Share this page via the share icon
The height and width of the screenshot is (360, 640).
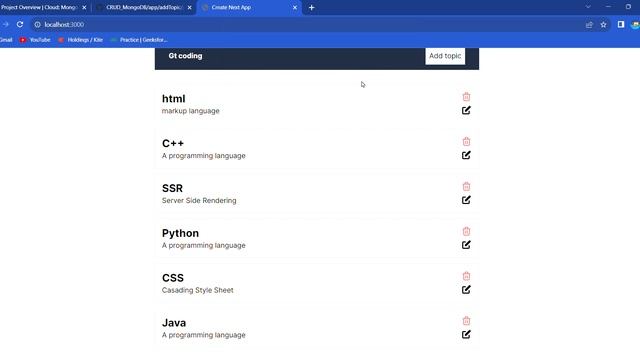pyautogui.click(x=589, y=25)
